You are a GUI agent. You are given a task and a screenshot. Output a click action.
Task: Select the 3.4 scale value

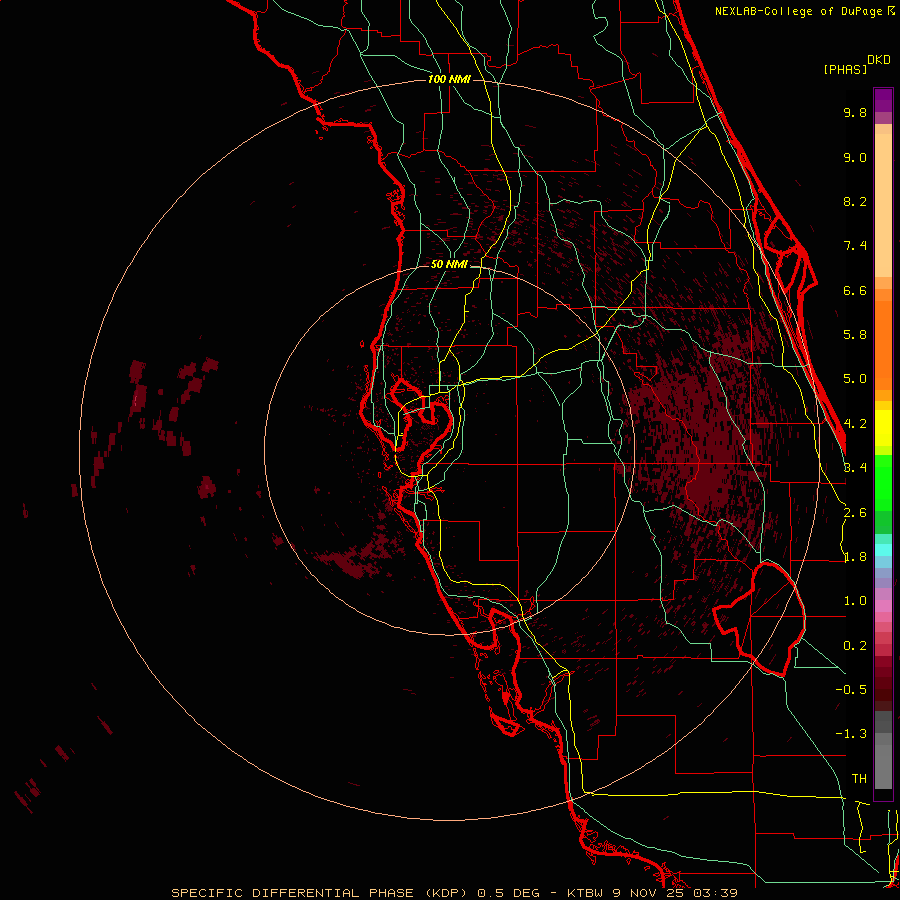tap(855, 468)
